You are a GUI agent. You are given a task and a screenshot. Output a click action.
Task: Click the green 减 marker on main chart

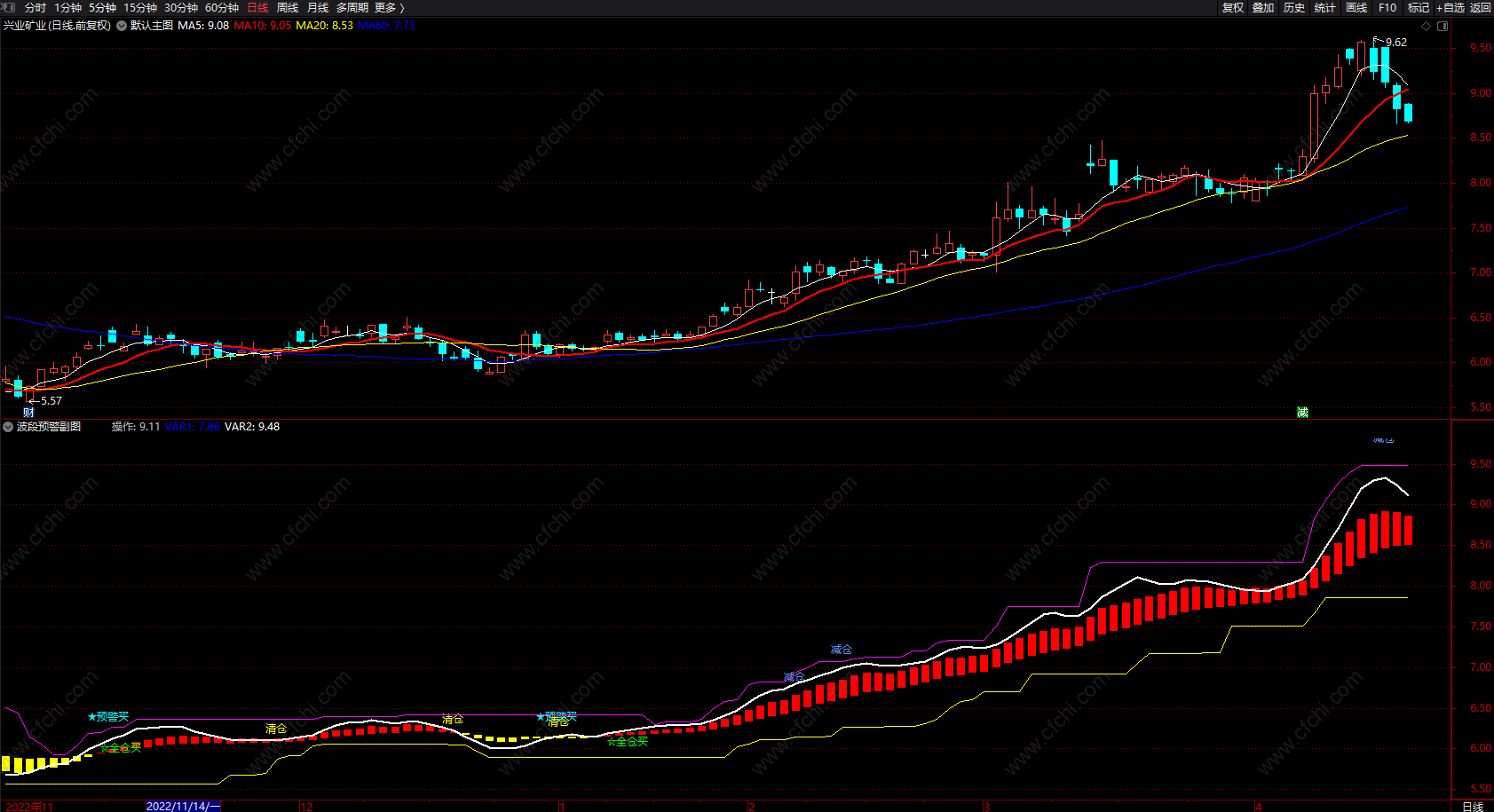(x=1302, y=413)
